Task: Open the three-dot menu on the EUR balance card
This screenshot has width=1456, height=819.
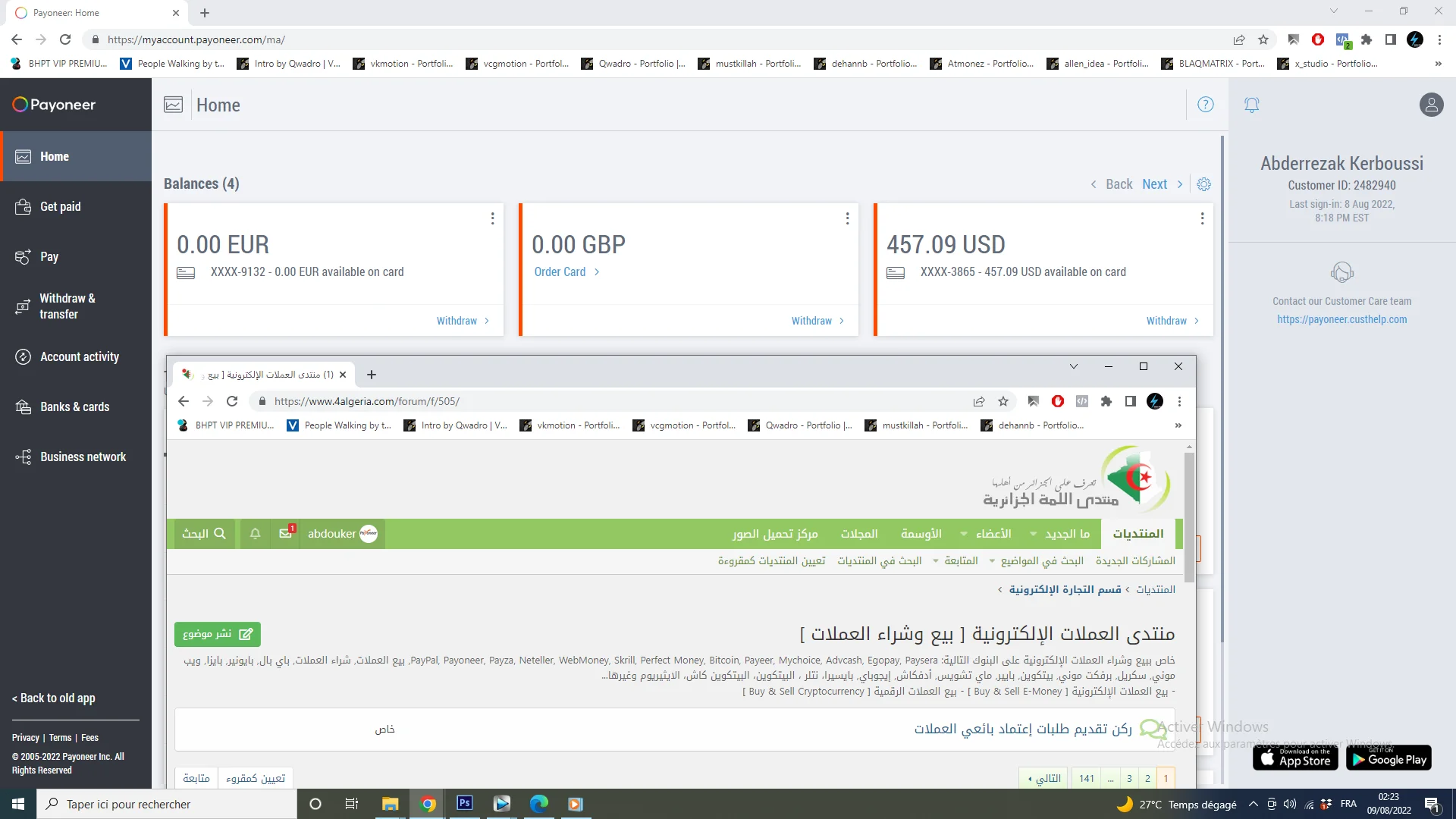Action: (492, 218)
